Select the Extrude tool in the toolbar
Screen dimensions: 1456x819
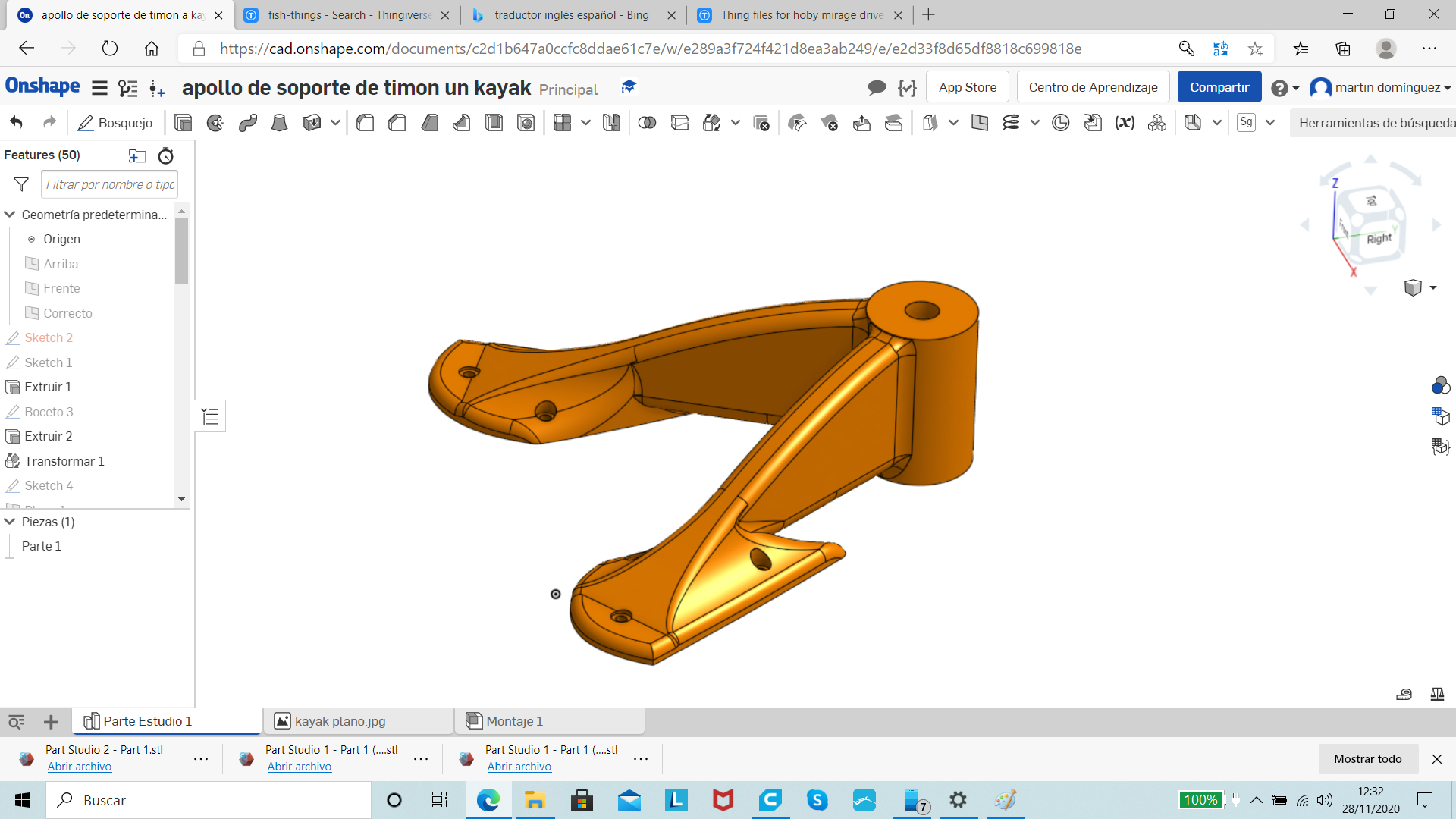183,123
